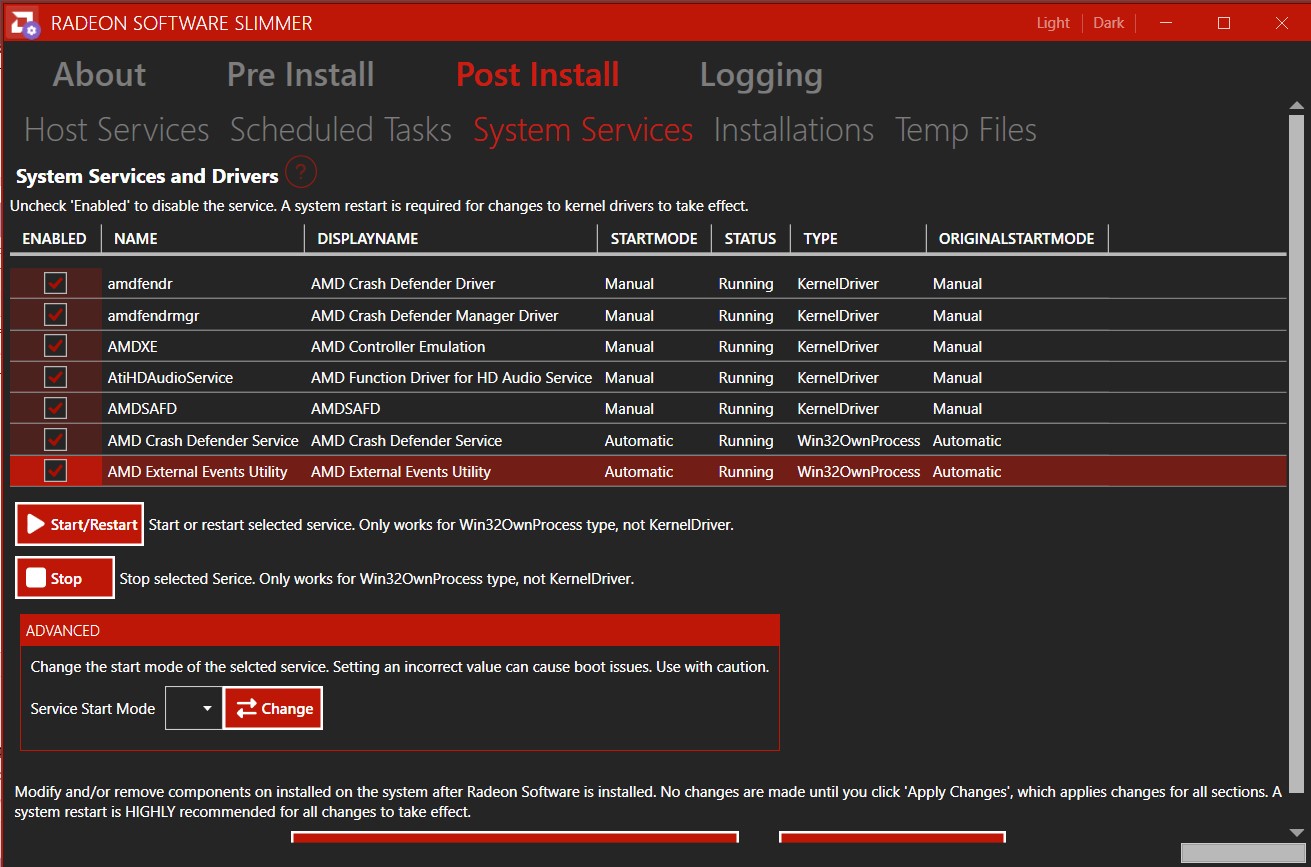Select the System Services sub-tab
Screen dimensions: 1311x867
pos(583,130)
